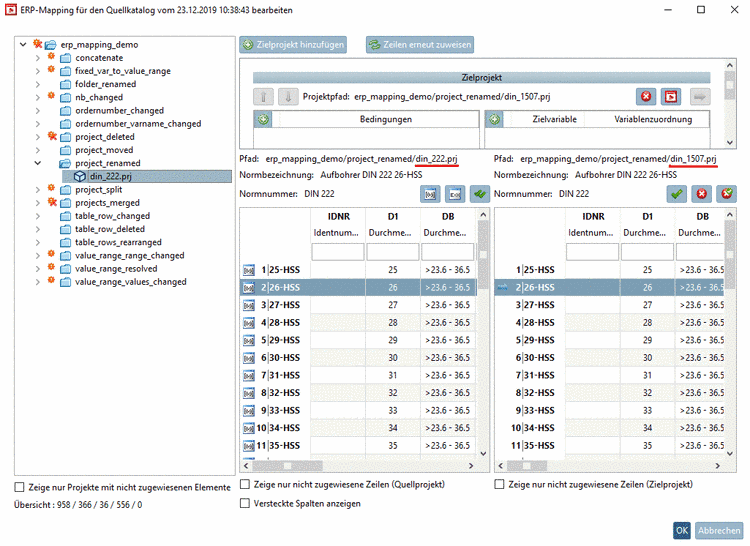Select the table_row_changed tree item
This screenshot has height=546, width=750.
coord(112,216)
